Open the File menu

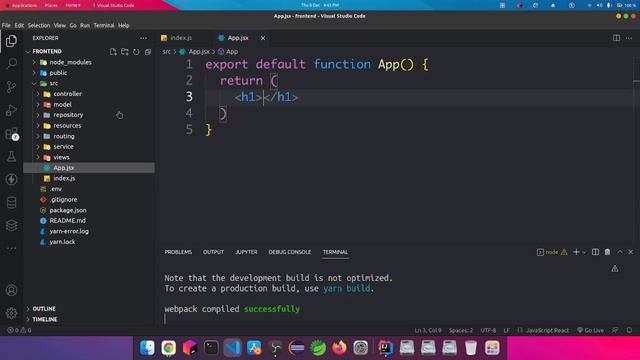(6, 25)
